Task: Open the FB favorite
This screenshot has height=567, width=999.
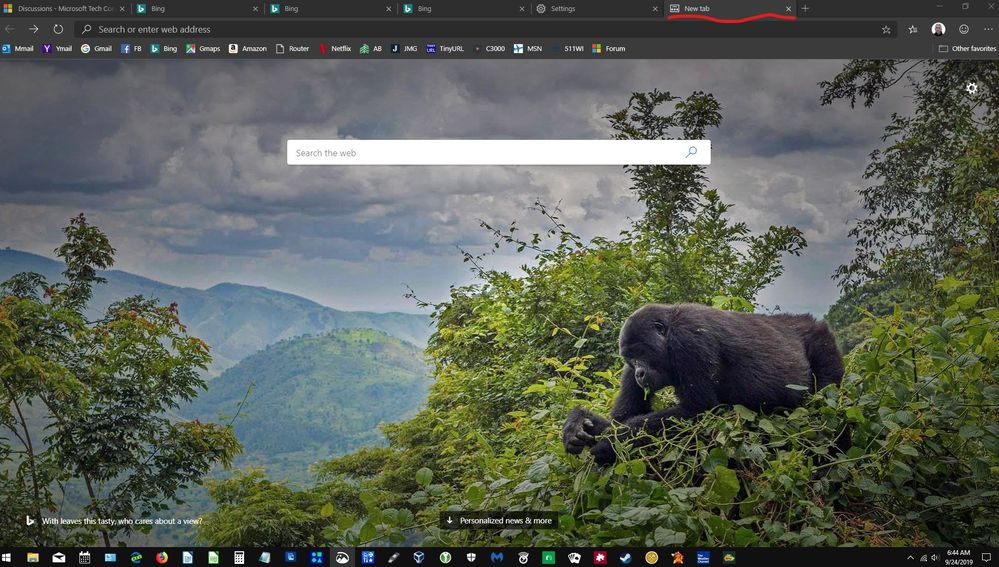Action: 131,48
